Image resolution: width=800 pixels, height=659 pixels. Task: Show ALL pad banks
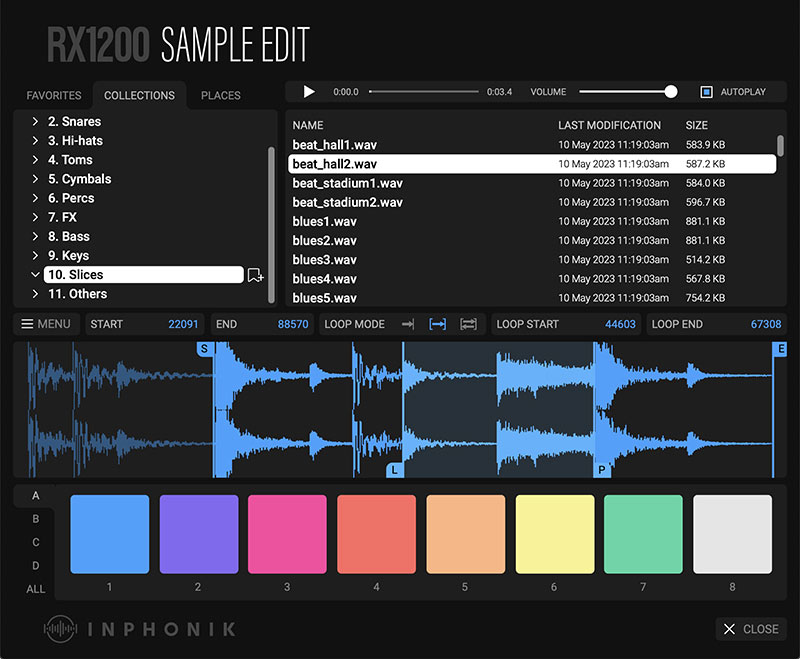[35, 589]
